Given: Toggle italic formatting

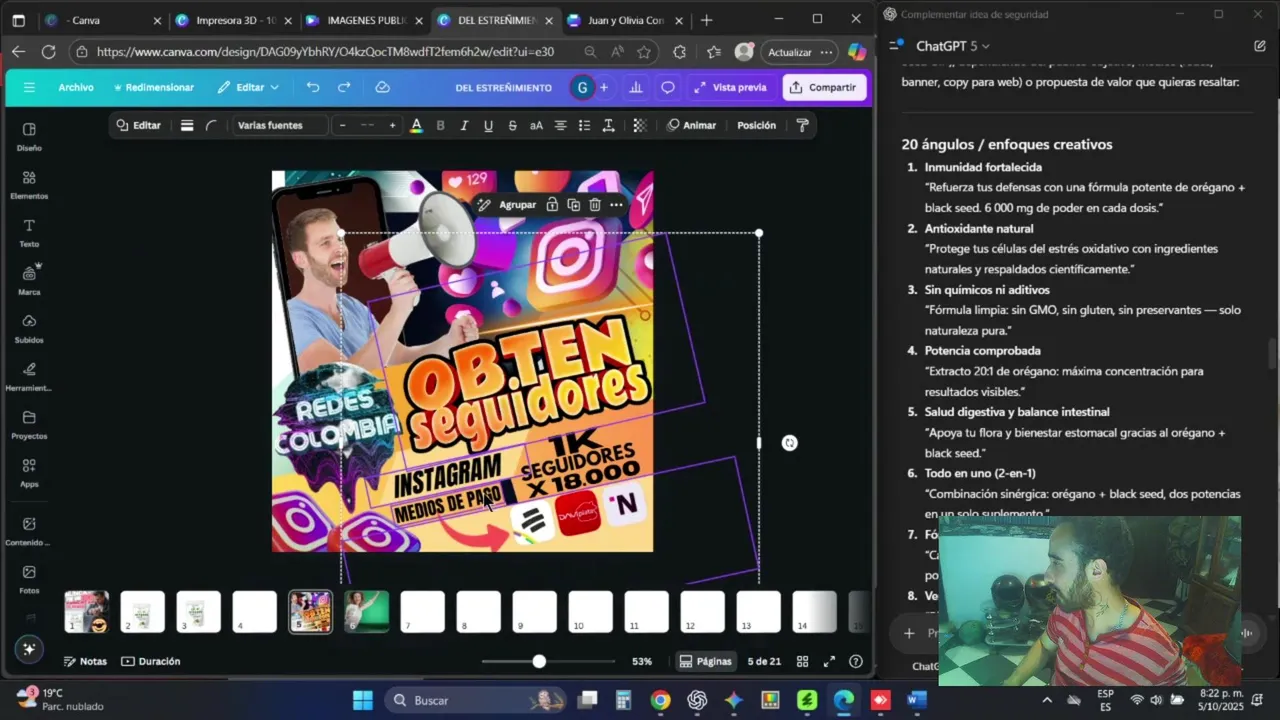Looking at the screenshot, I should pyautogui.click(x=464, y=126).
